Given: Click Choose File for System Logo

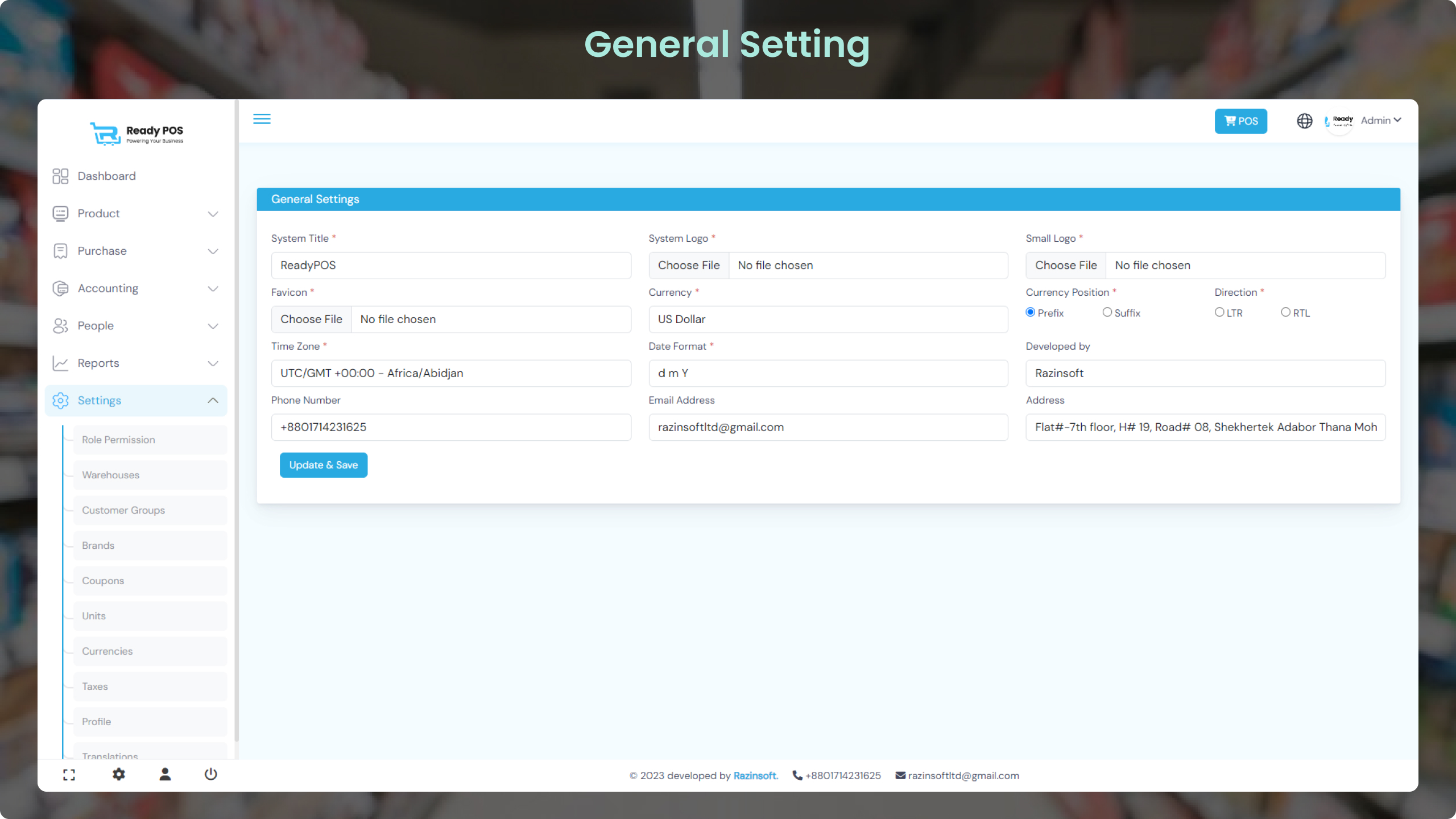Looking at the screenshot, I should coord(688,266).
